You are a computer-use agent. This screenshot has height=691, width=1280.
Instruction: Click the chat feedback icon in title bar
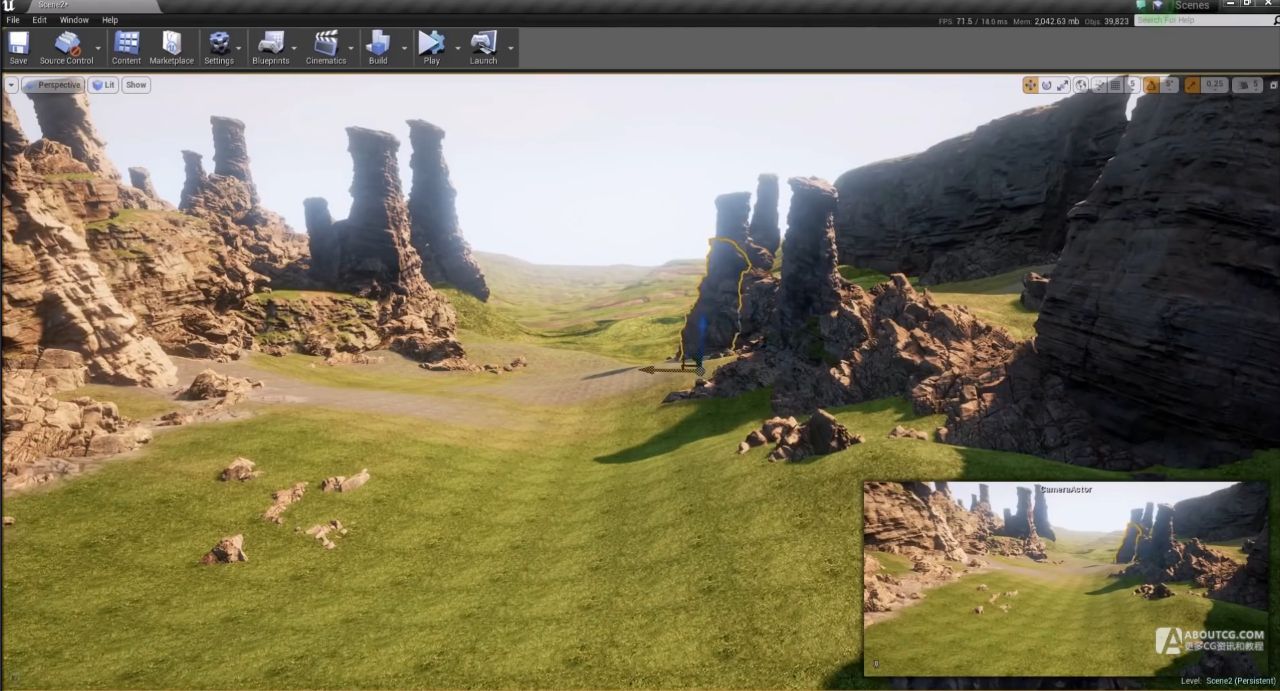(1141, 6)
